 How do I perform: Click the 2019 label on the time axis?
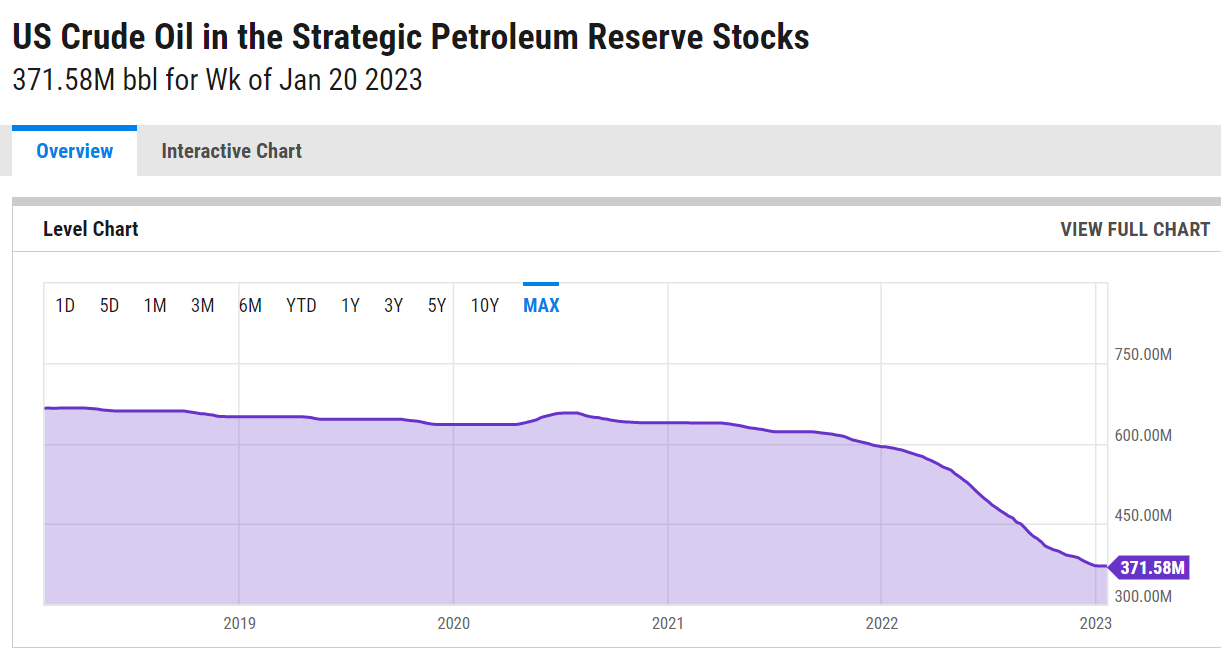point(239,623)
